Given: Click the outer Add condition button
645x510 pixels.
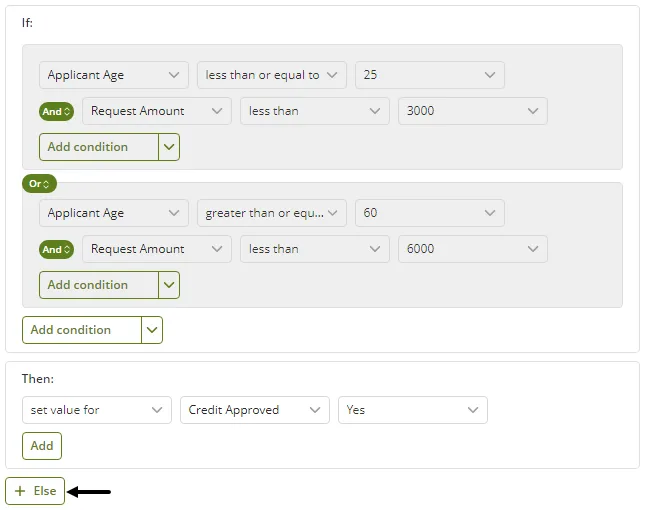Looking at the screenshot, I should tap(82, 330).
